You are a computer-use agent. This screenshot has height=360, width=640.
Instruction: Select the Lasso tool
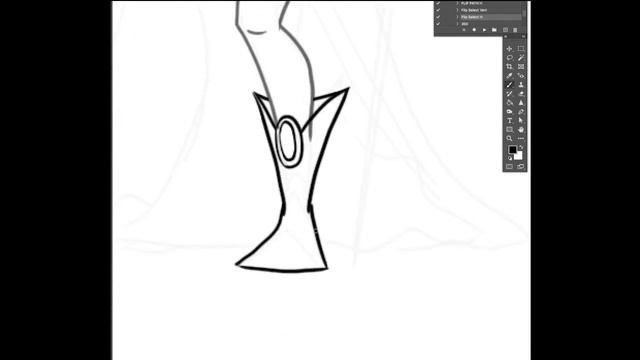click(x=509, y=58)
